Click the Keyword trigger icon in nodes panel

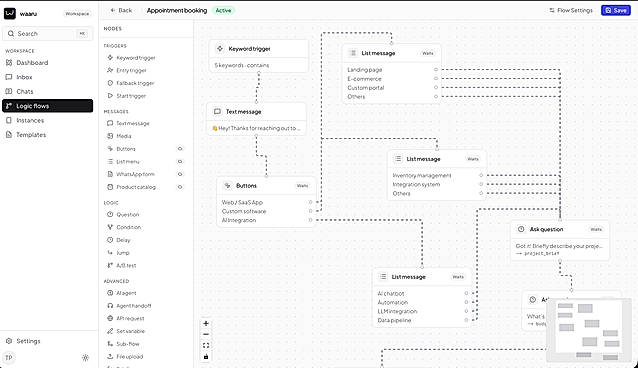[110, 58]
